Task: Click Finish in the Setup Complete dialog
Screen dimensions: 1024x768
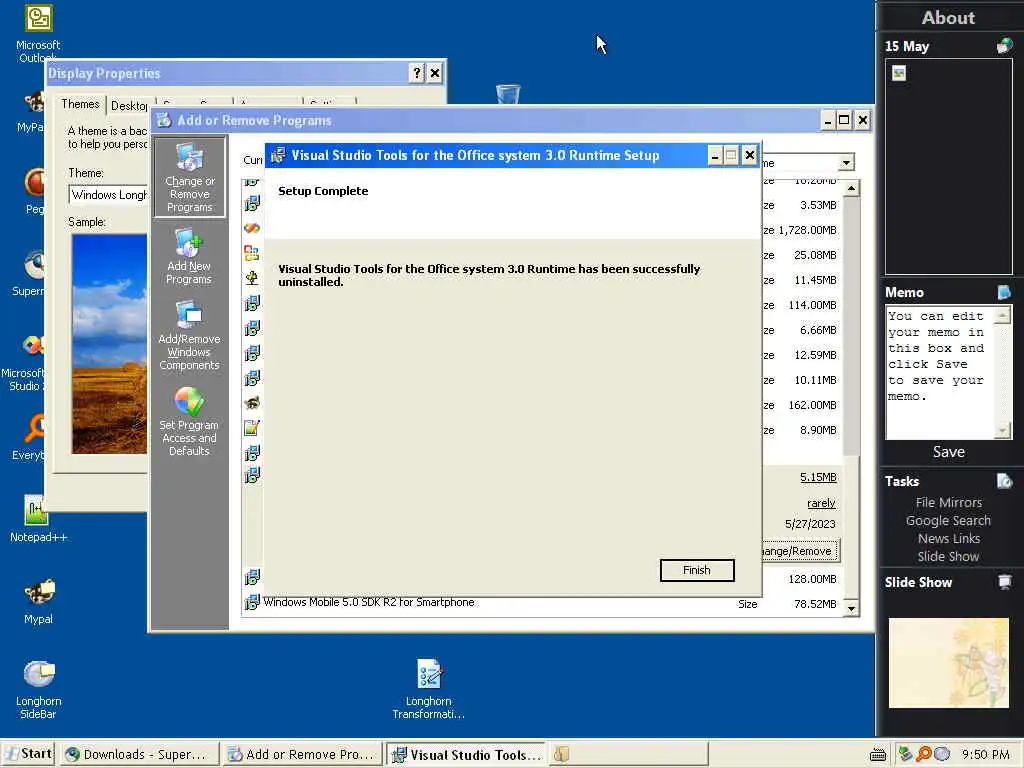Action: [697, 570]
